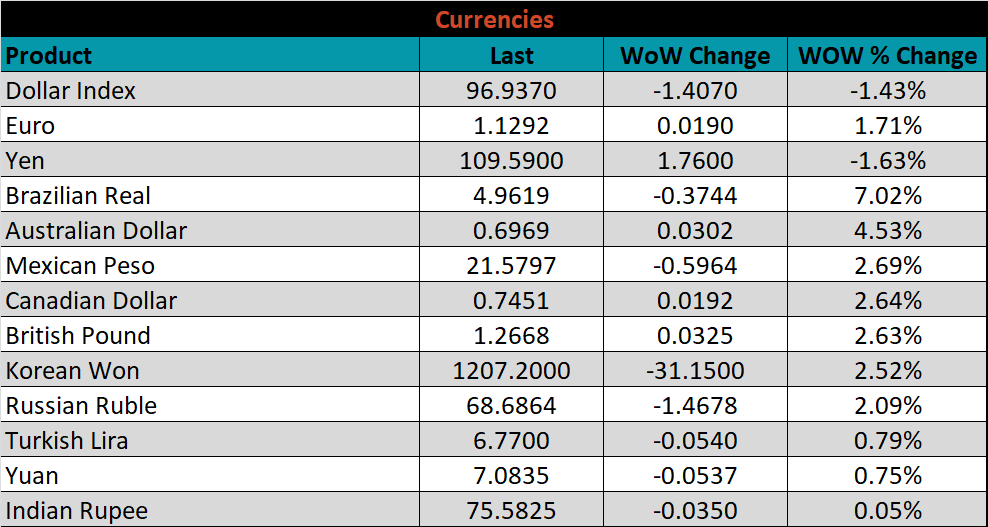988x527 pixels.
Task: Select the Product column header
Action: (x=49, y=55)
